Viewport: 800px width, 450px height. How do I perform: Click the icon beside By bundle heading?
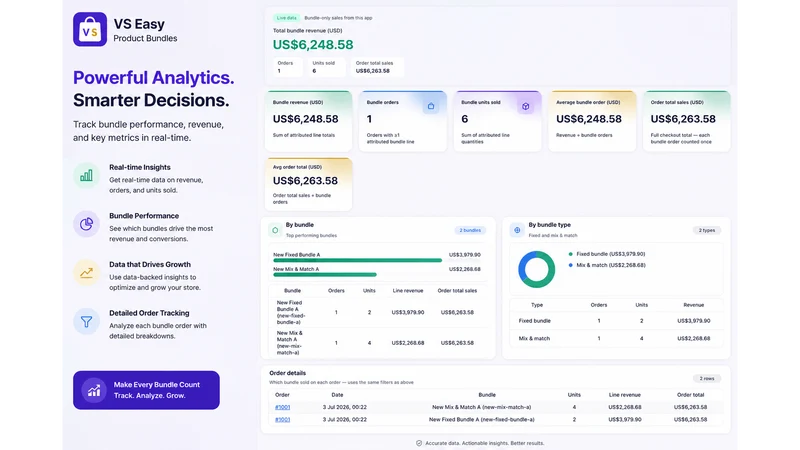point(275,230)
